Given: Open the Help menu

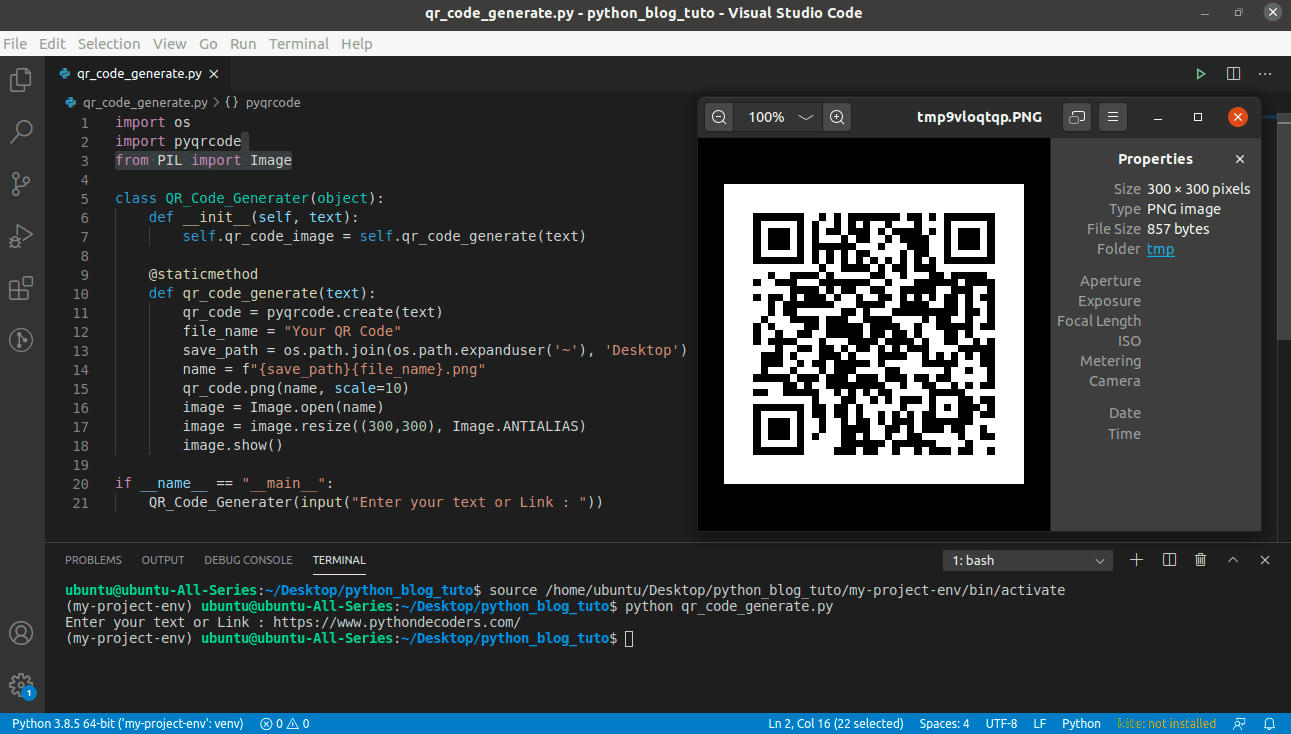Looking at the screenshot, I should coord(357,44).
